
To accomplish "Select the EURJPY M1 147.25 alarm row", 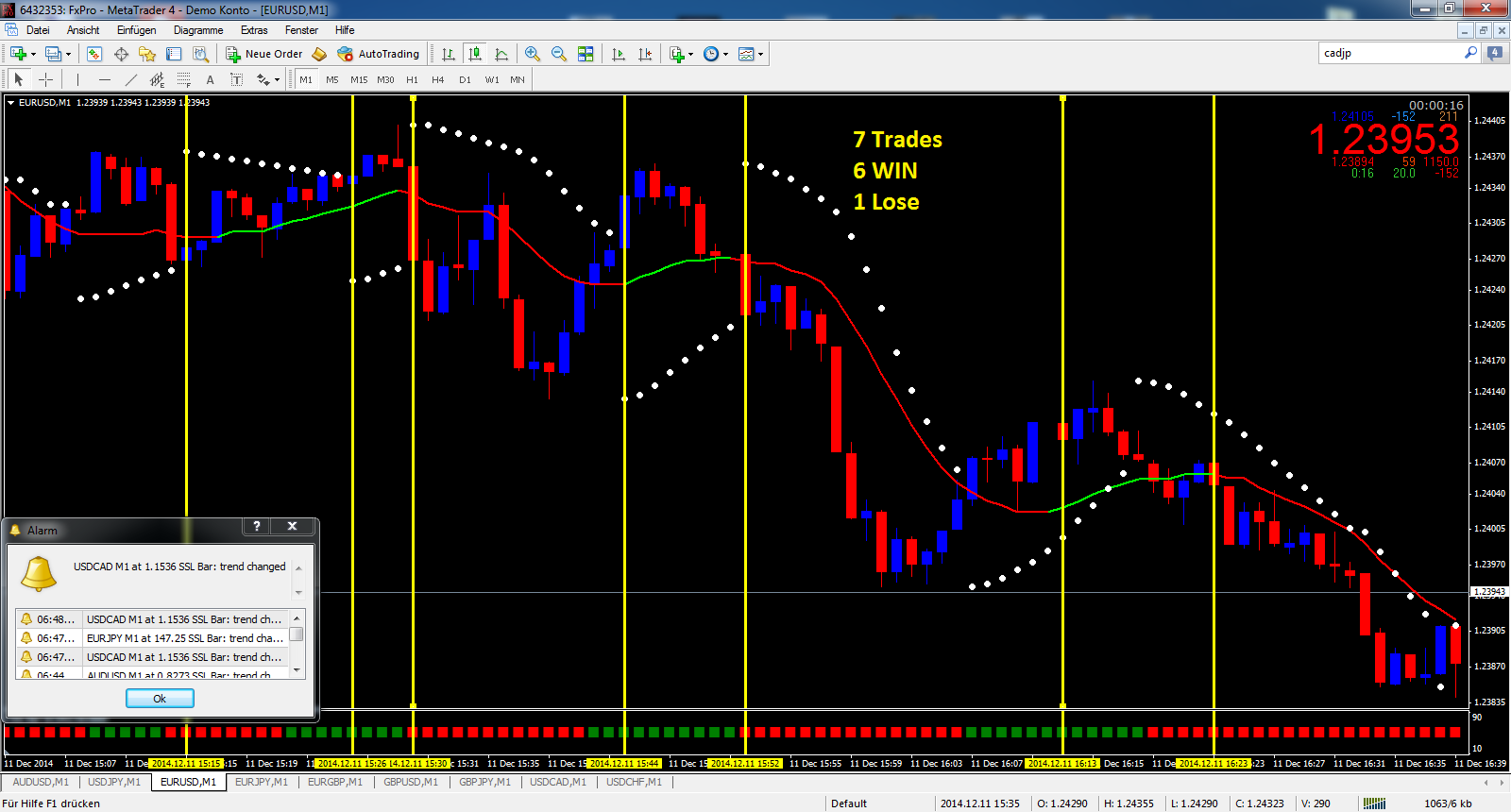I will (152, 638).
